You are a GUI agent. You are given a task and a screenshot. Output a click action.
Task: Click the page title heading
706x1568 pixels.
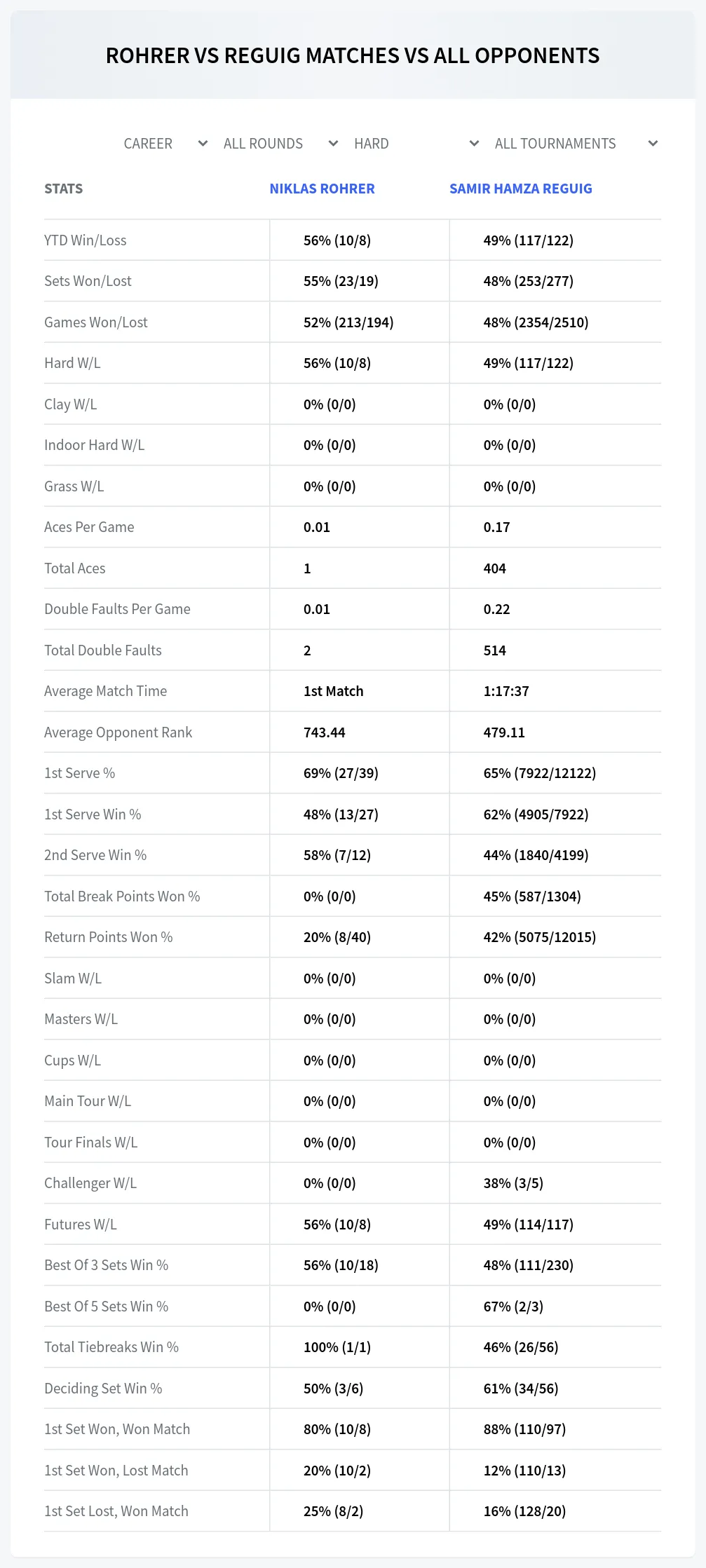pos(353,55)
